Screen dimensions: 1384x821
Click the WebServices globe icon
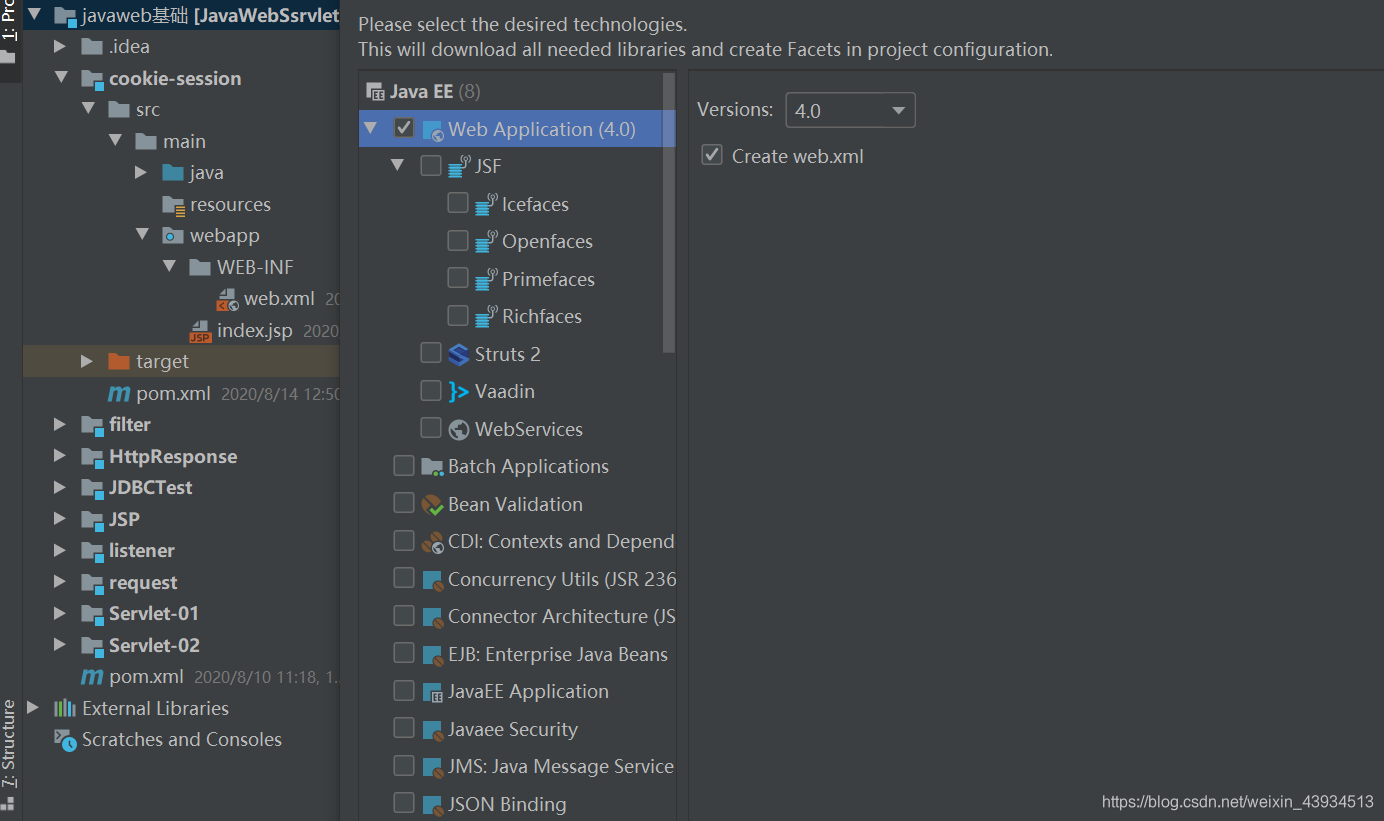click(459, 430)
